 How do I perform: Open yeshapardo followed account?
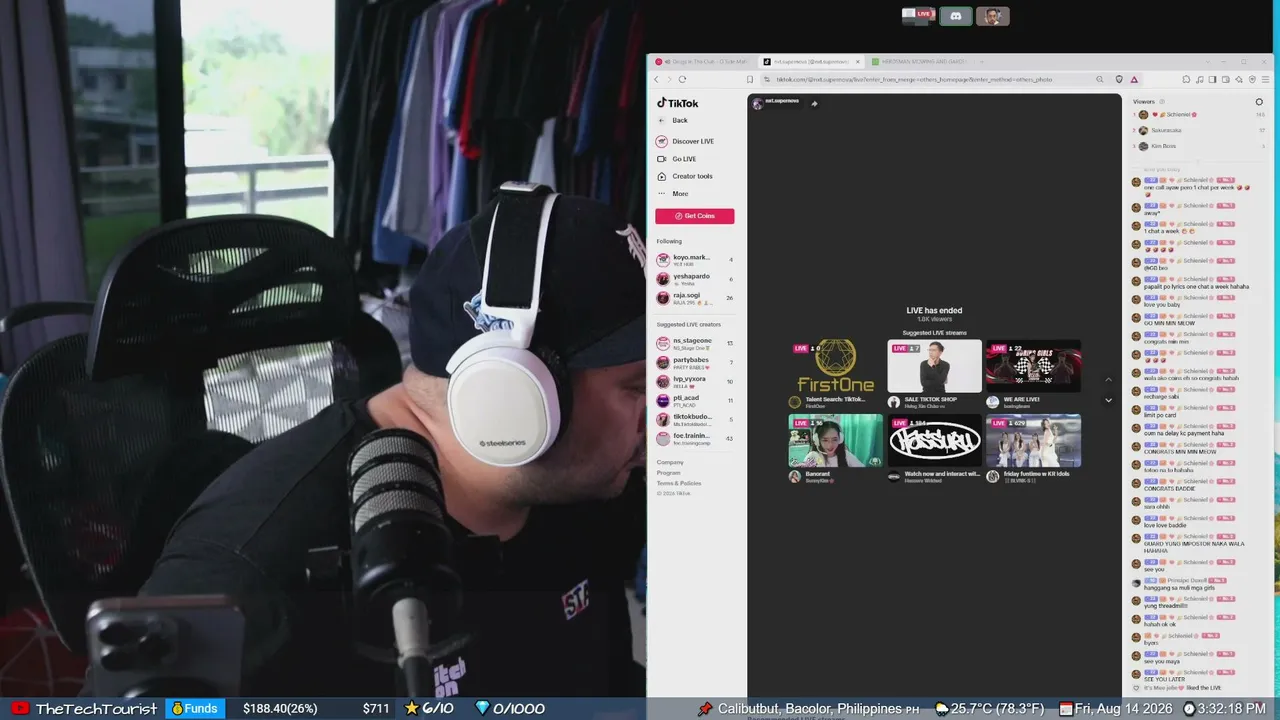[695, 279]
